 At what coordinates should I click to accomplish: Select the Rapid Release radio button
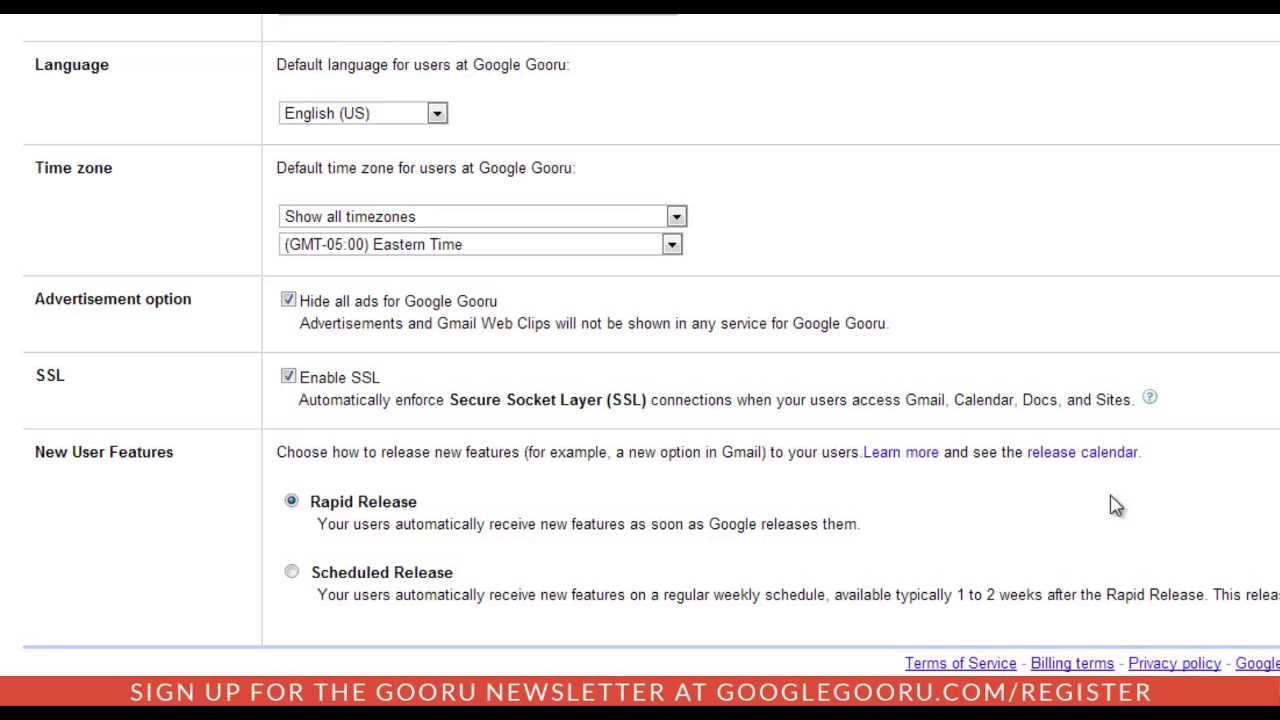(291, 500)
